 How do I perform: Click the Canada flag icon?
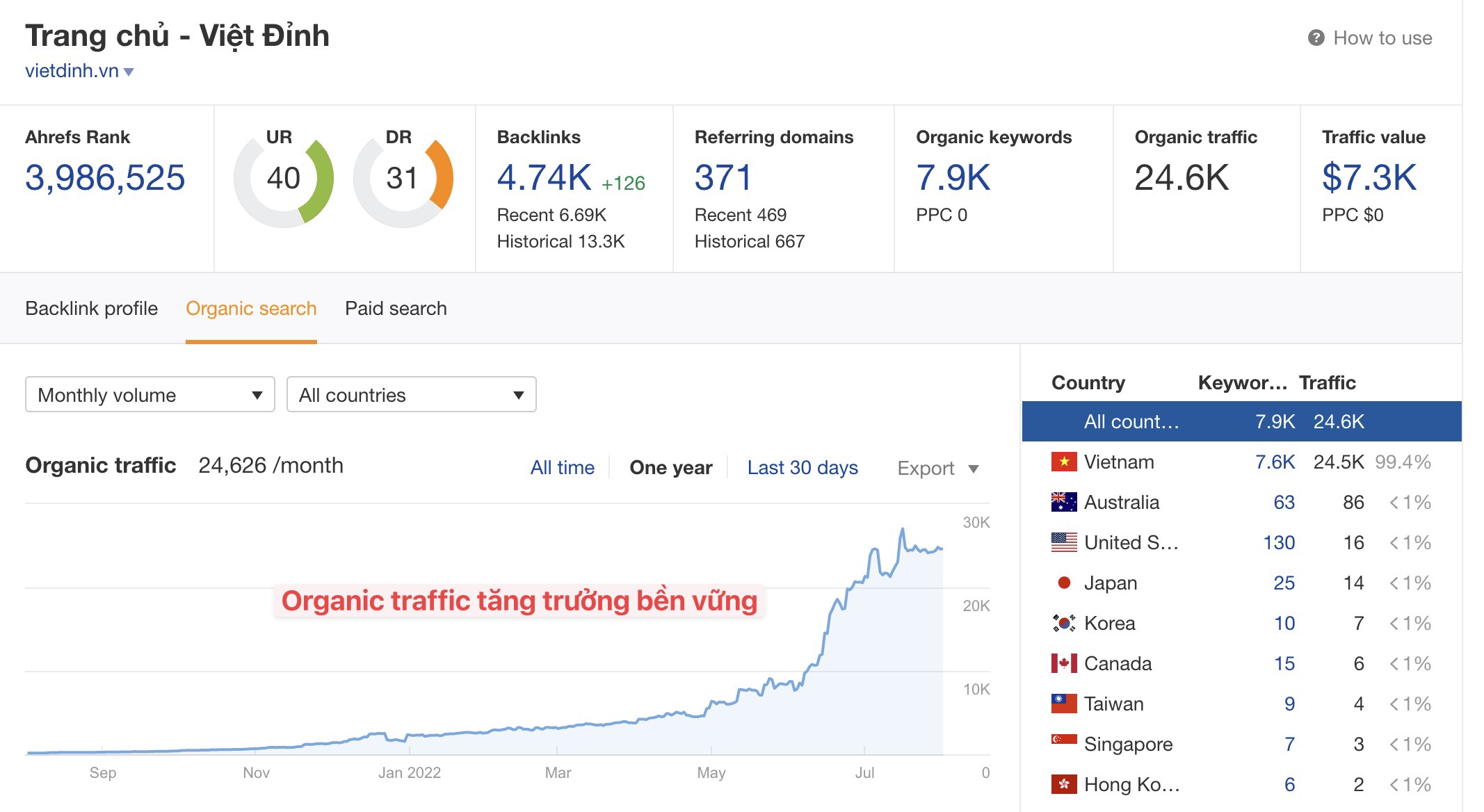click(1064, 663)
